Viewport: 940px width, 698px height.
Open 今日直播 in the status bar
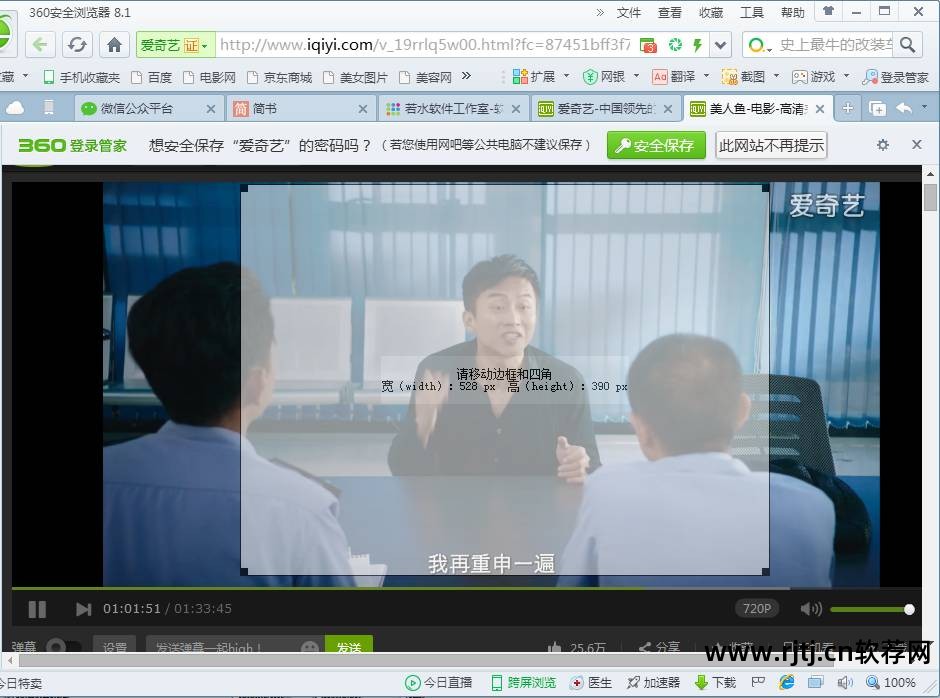[x=438, y=682]
